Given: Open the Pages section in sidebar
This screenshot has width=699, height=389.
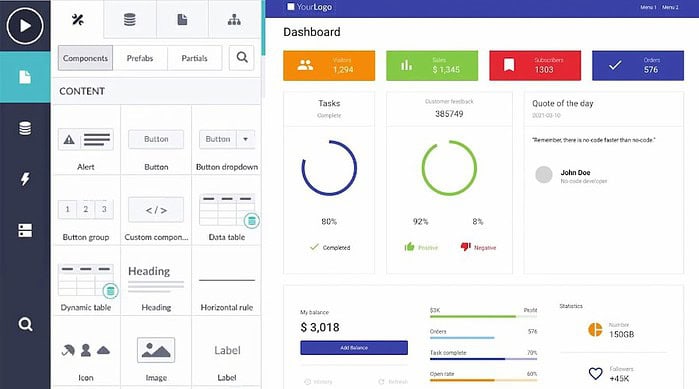Looking at the screenshot, I should pyautogui.click(x=25, y=77).
